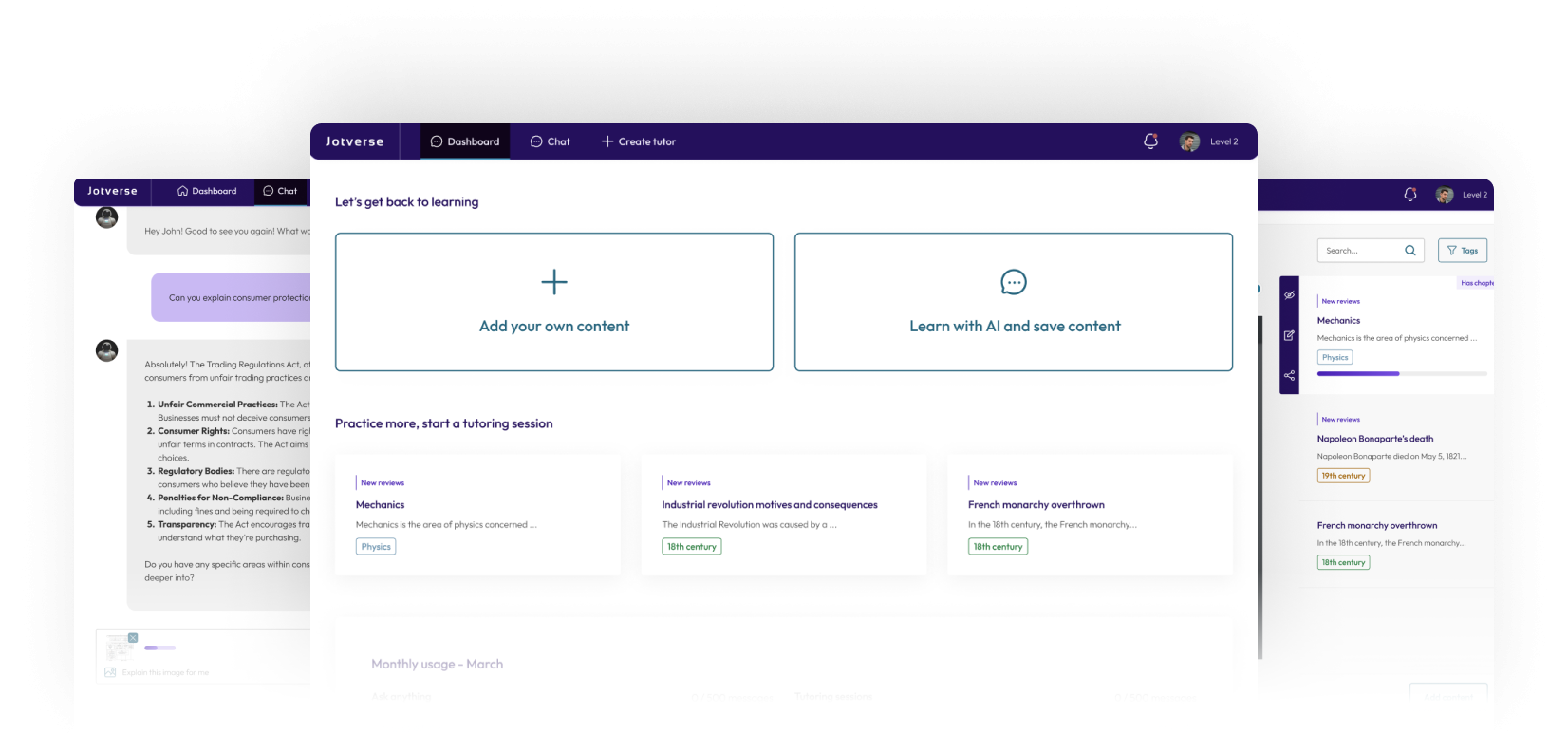The width and height of the screenshot is (1568, 734).
Task: Click the share icon in the side toolbar
Action: click(1289, 376)
